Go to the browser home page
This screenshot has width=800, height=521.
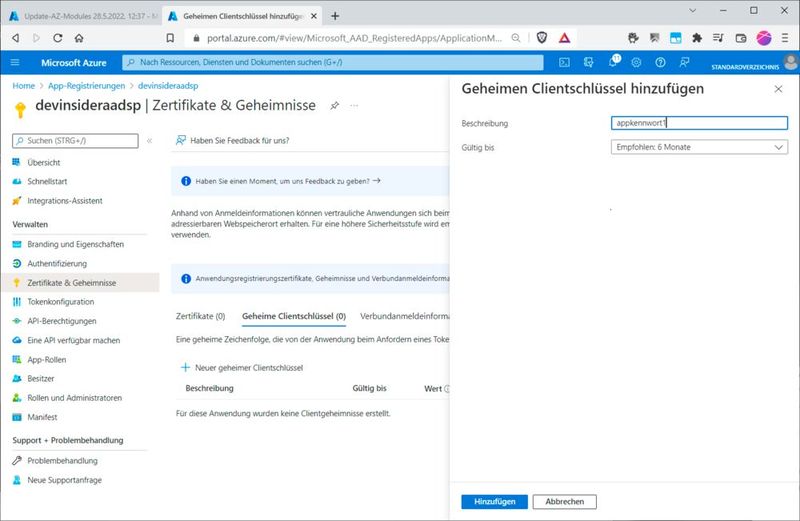tap(79, 38)
